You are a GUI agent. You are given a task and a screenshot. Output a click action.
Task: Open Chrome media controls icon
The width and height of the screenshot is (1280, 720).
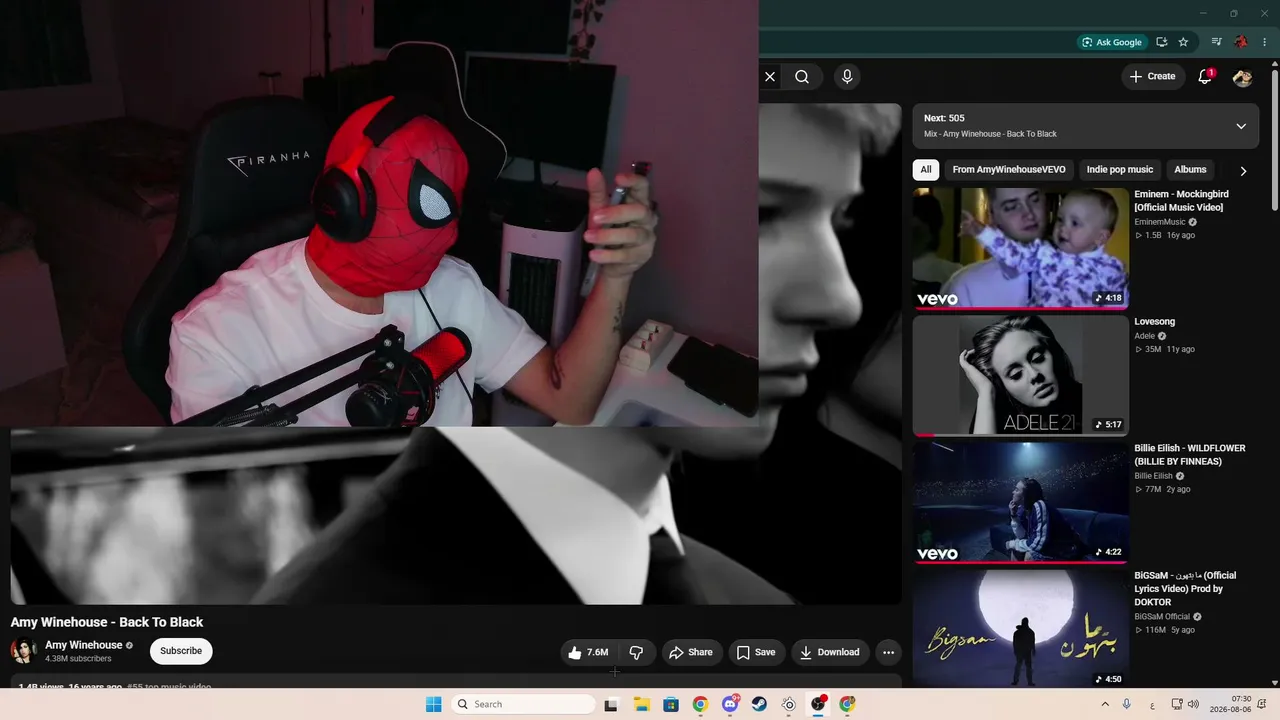(1216, 42)
